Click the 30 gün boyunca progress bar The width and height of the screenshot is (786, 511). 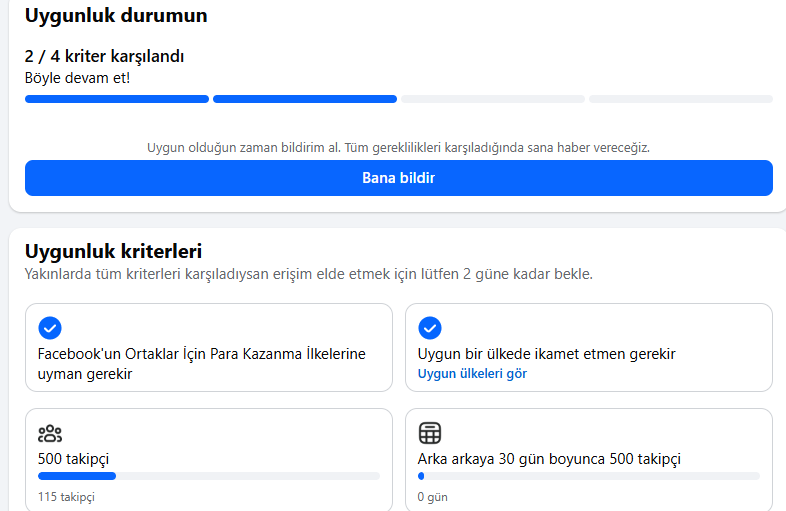pyautogui.click(x=588, y=476)
